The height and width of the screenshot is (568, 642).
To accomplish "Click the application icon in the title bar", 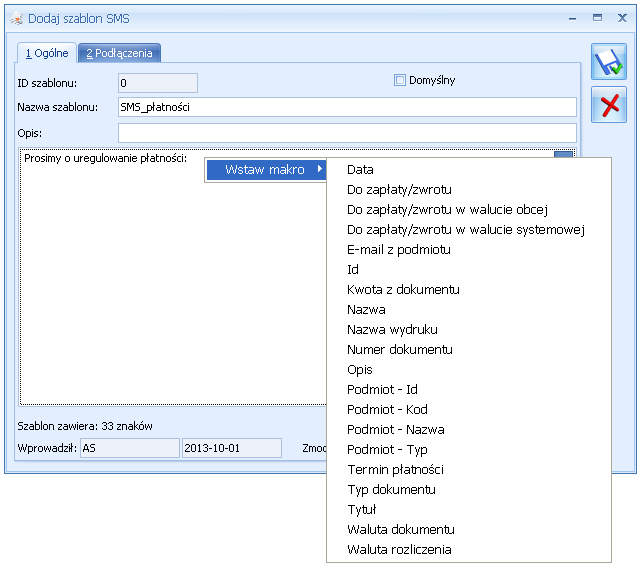I will [17, 19].
